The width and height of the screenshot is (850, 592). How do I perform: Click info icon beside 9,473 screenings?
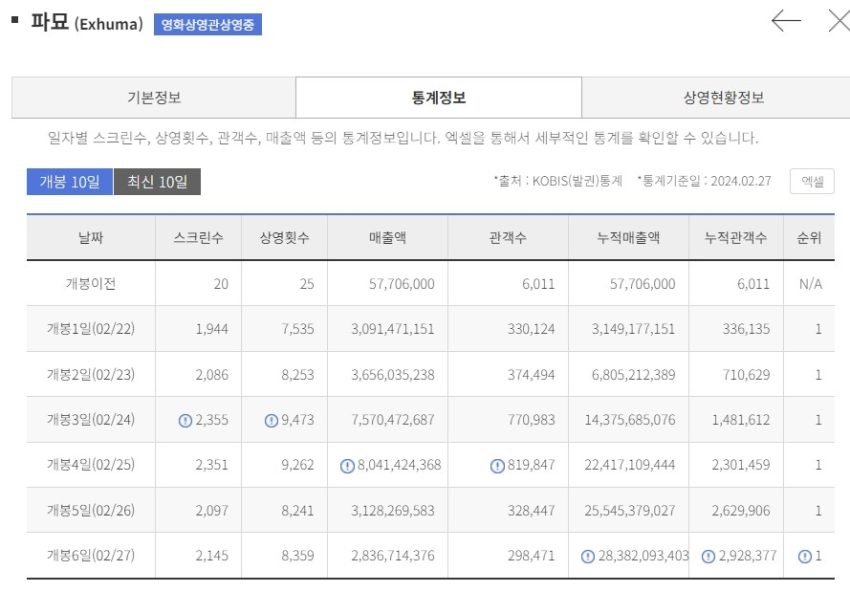271,420
